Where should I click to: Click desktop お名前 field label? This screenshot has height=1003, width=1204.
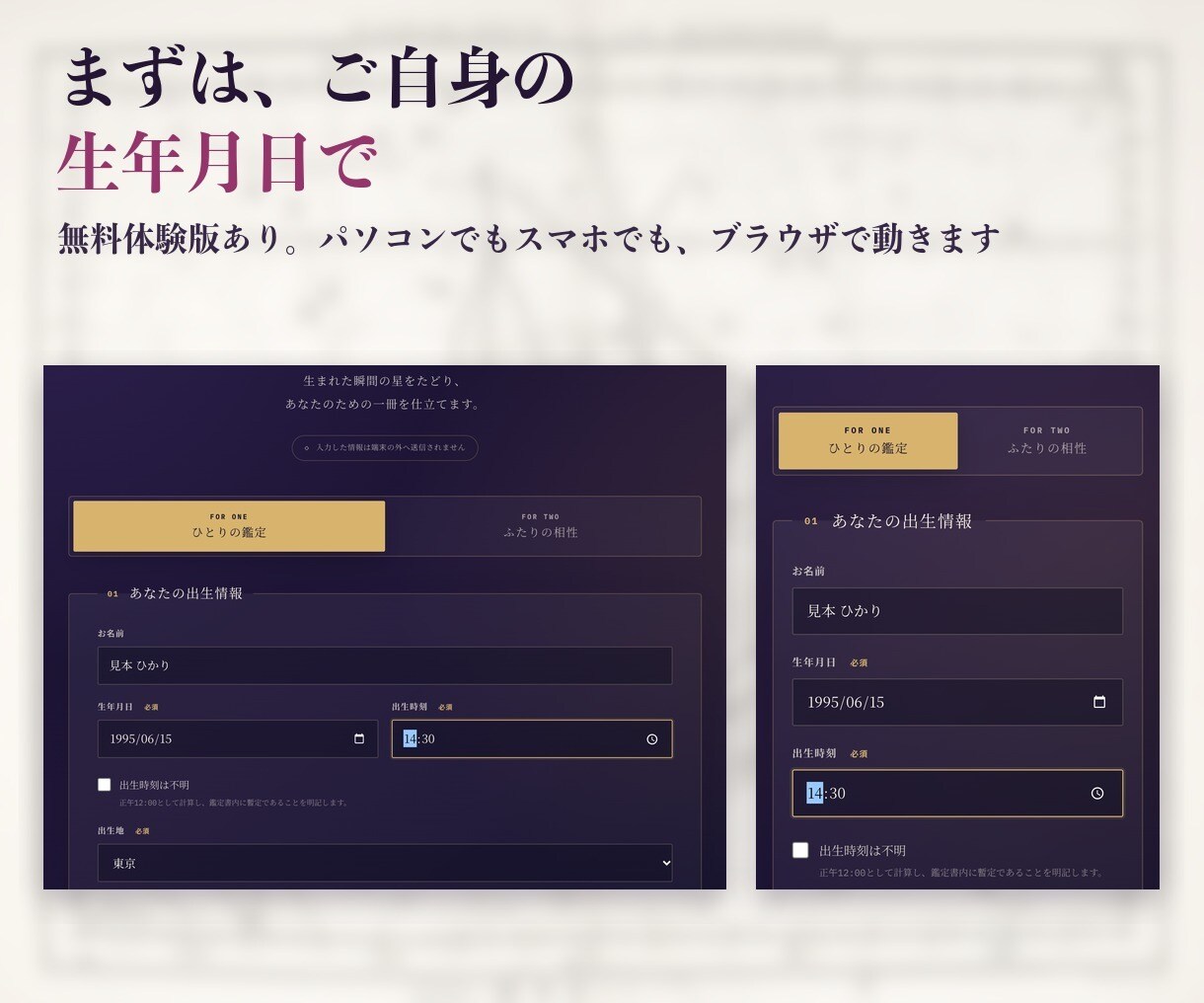[111, 633]
